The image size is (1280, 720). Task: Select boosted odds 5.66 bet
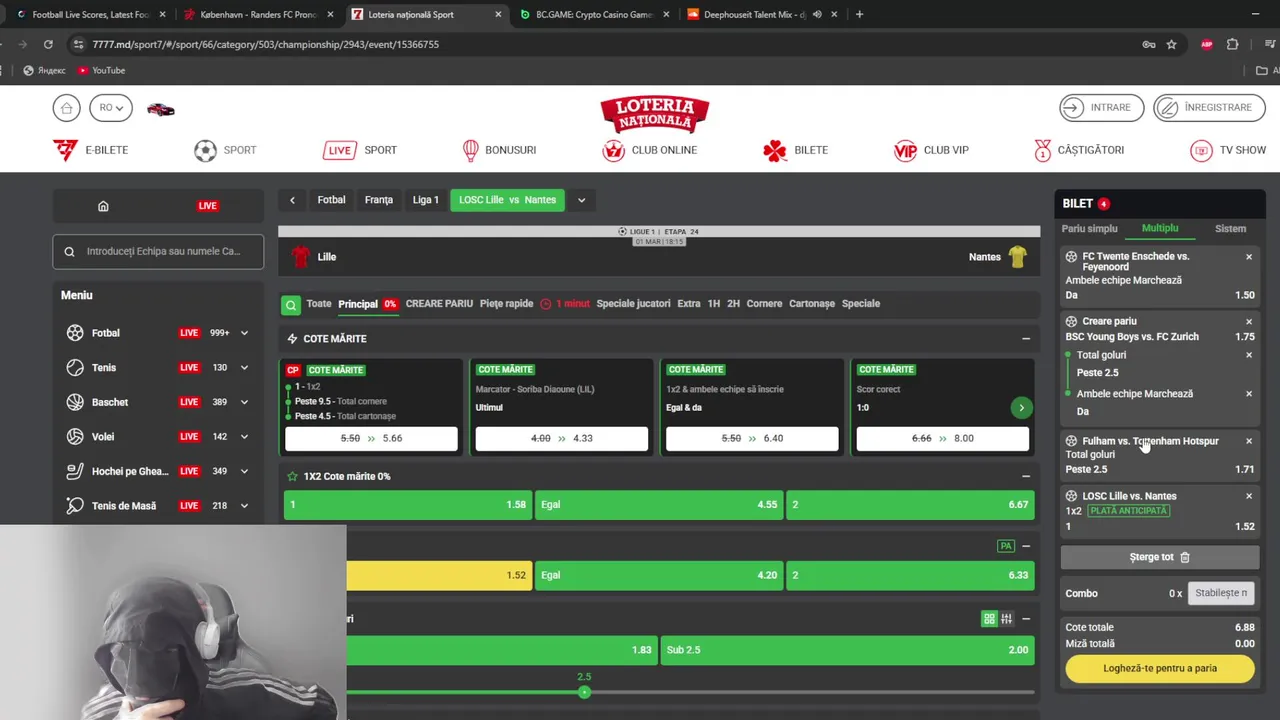click(x=371, y=438)
